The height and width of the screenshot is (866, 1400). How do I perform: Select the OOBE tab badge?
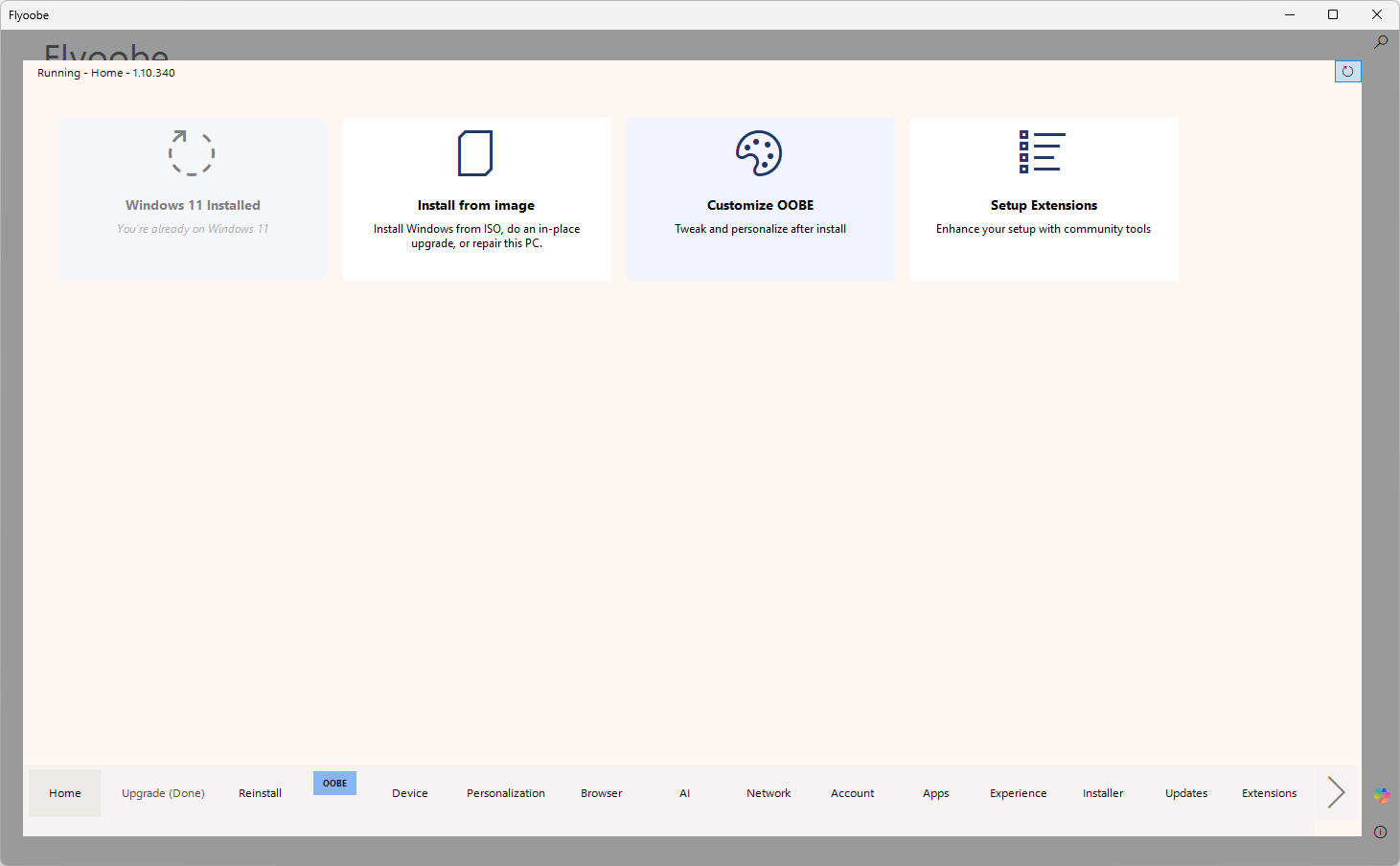(x=334, y=783)
